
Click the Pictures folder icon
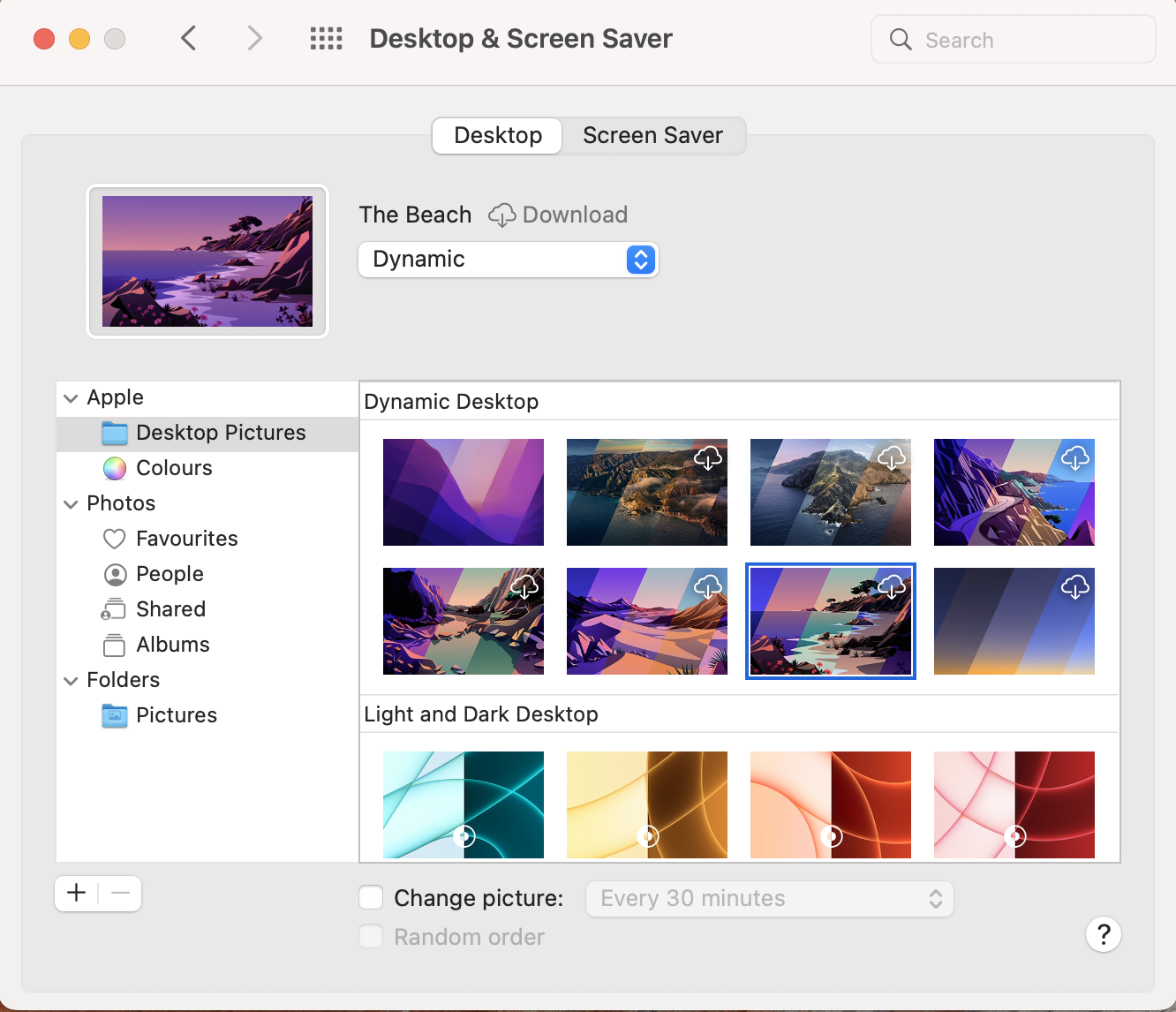click(115, 715)
